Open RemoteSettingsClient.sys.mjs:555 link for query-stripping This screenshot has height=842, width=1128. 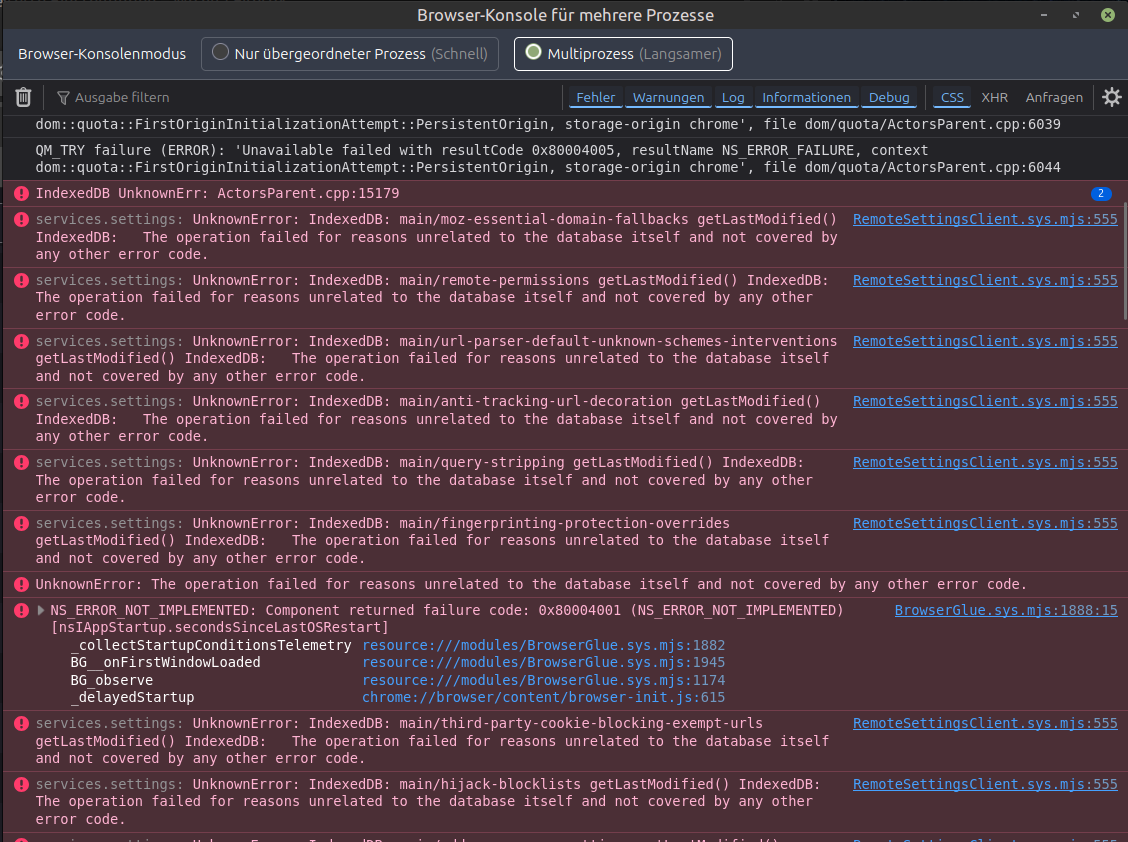[985, 463]
